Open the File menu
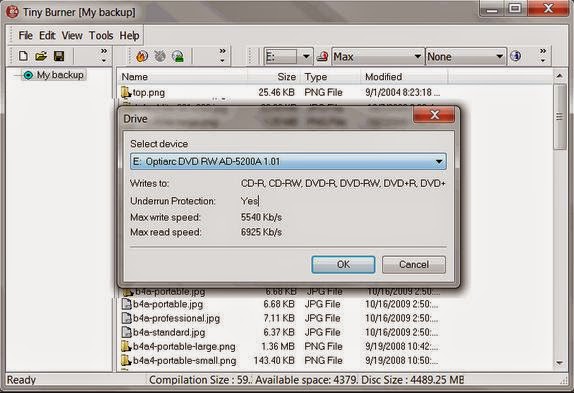This screenshot has height=393, width=574. point(26,35)
